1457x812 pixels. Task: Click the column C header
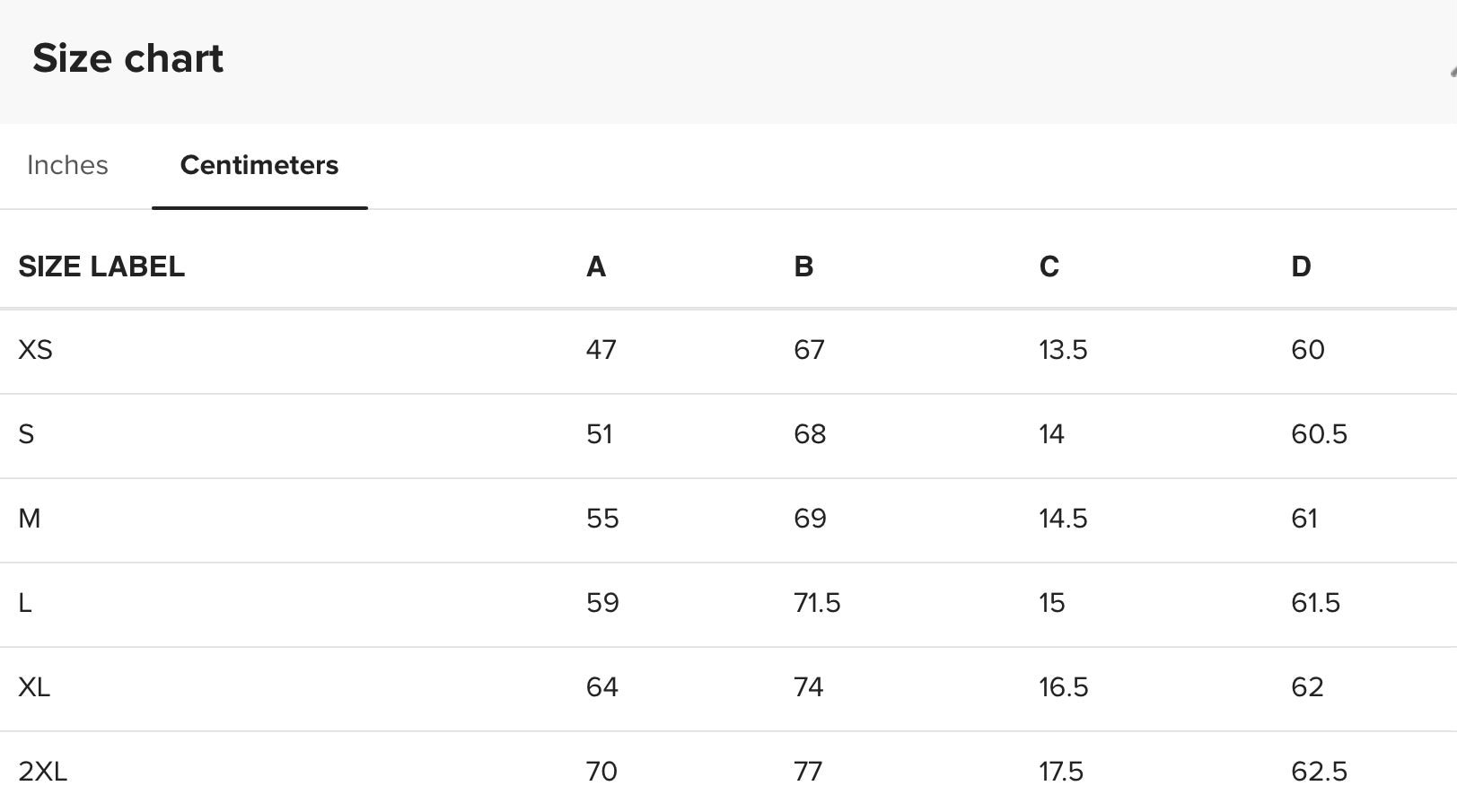(x=1049, y=266)
